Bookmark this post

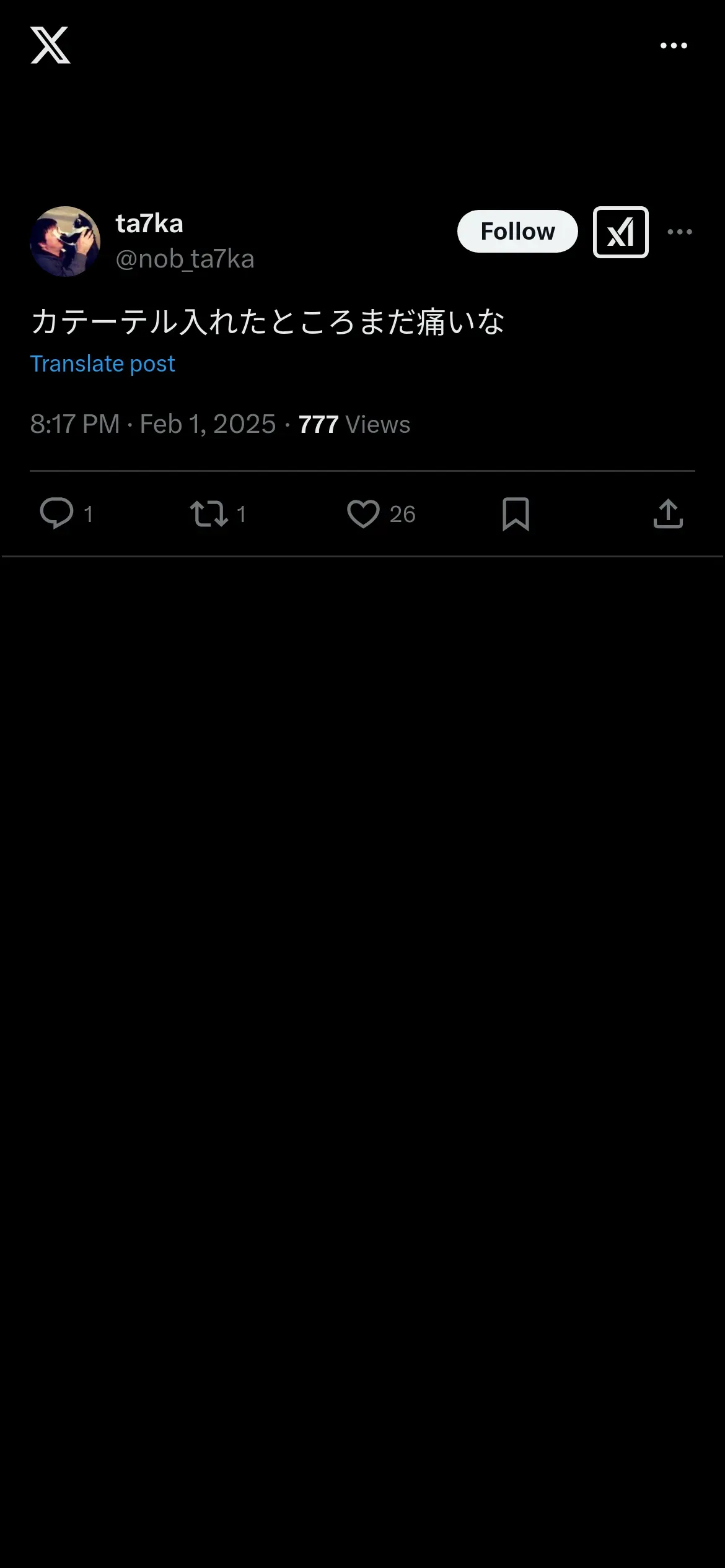pos(516,514)
